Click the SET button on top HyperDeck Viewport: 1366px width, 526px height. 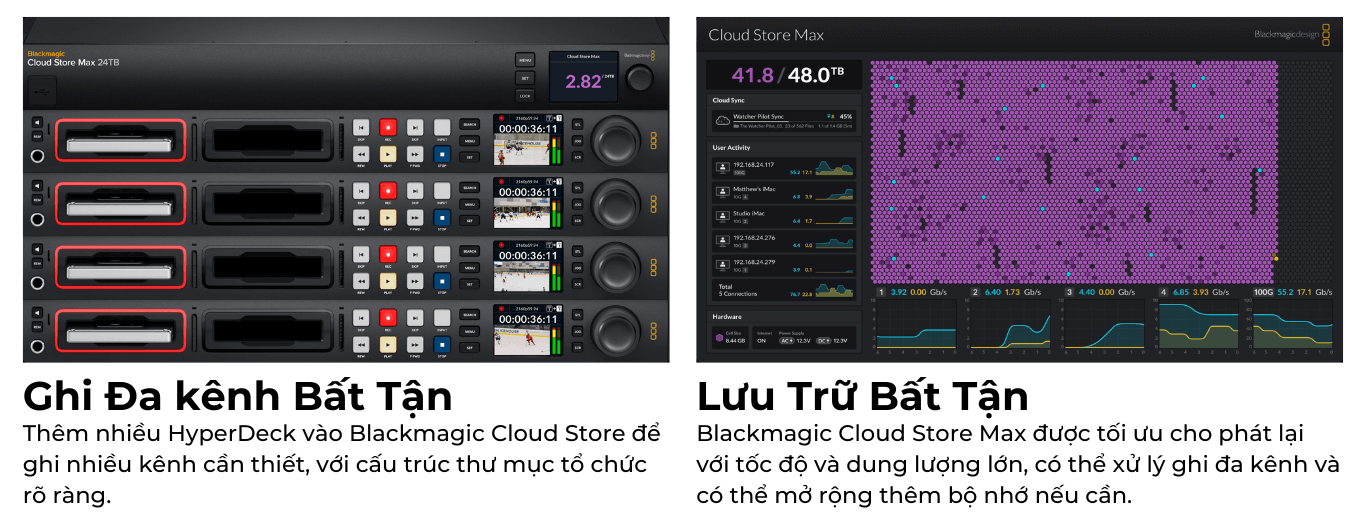tap(470, 157)
